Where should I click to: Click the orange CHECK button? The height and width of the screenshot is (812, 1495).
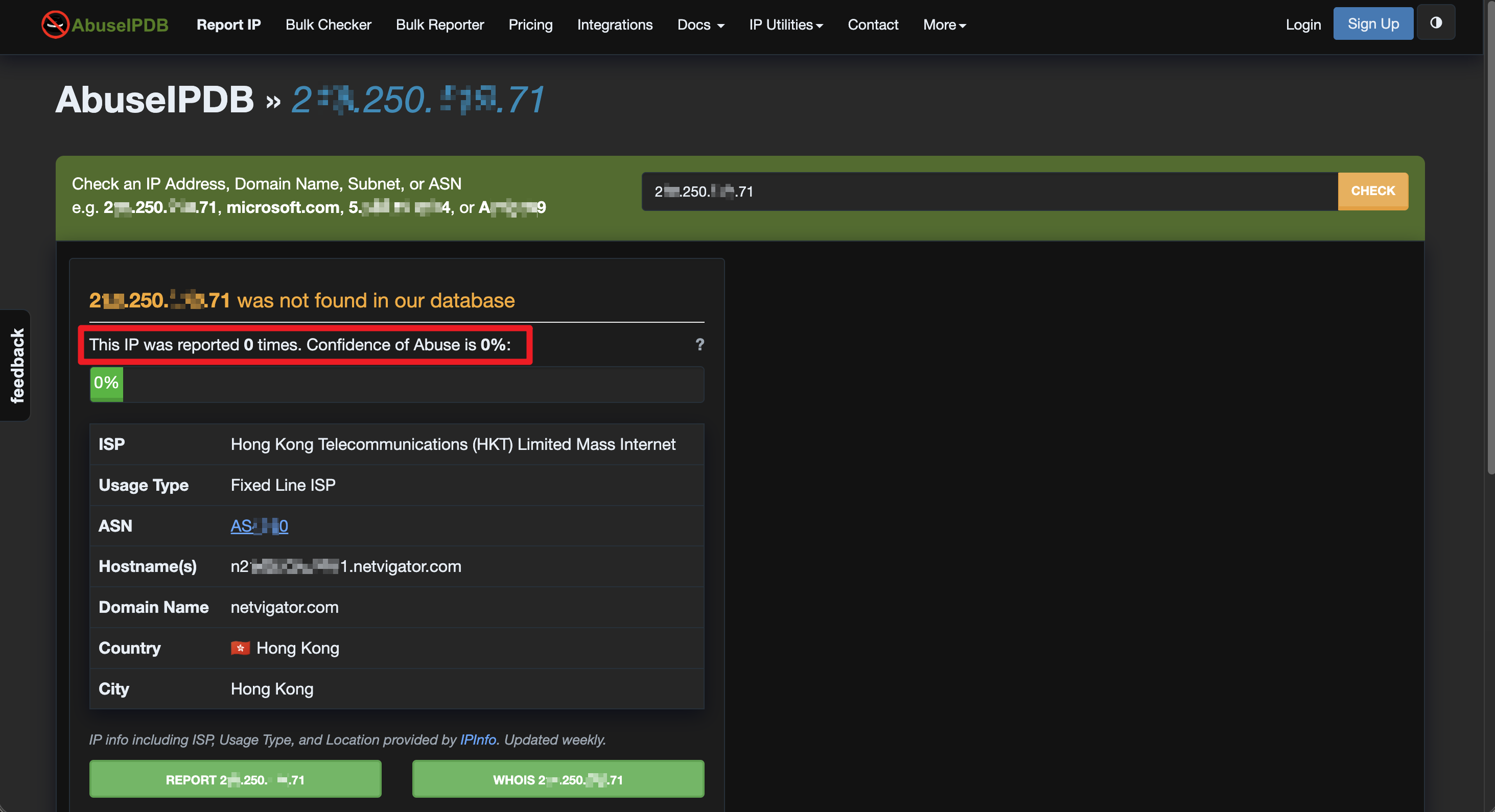1372,191
